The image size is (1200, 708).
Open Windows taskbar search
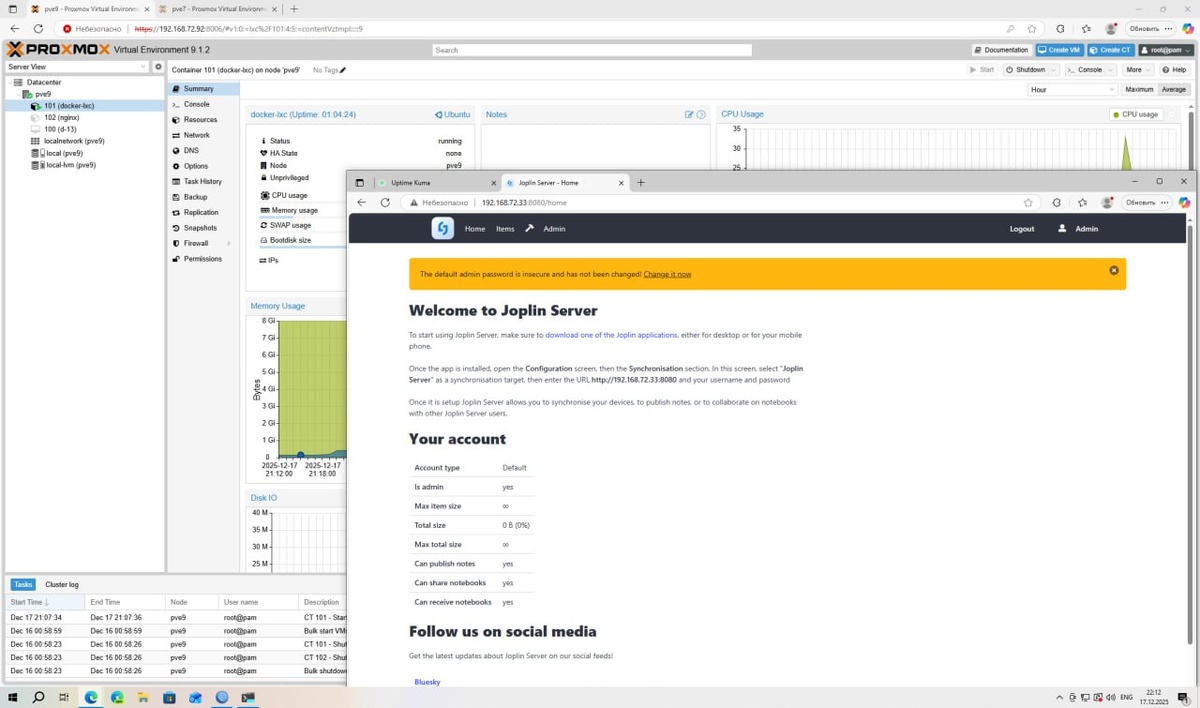click(x=39, y=697)
